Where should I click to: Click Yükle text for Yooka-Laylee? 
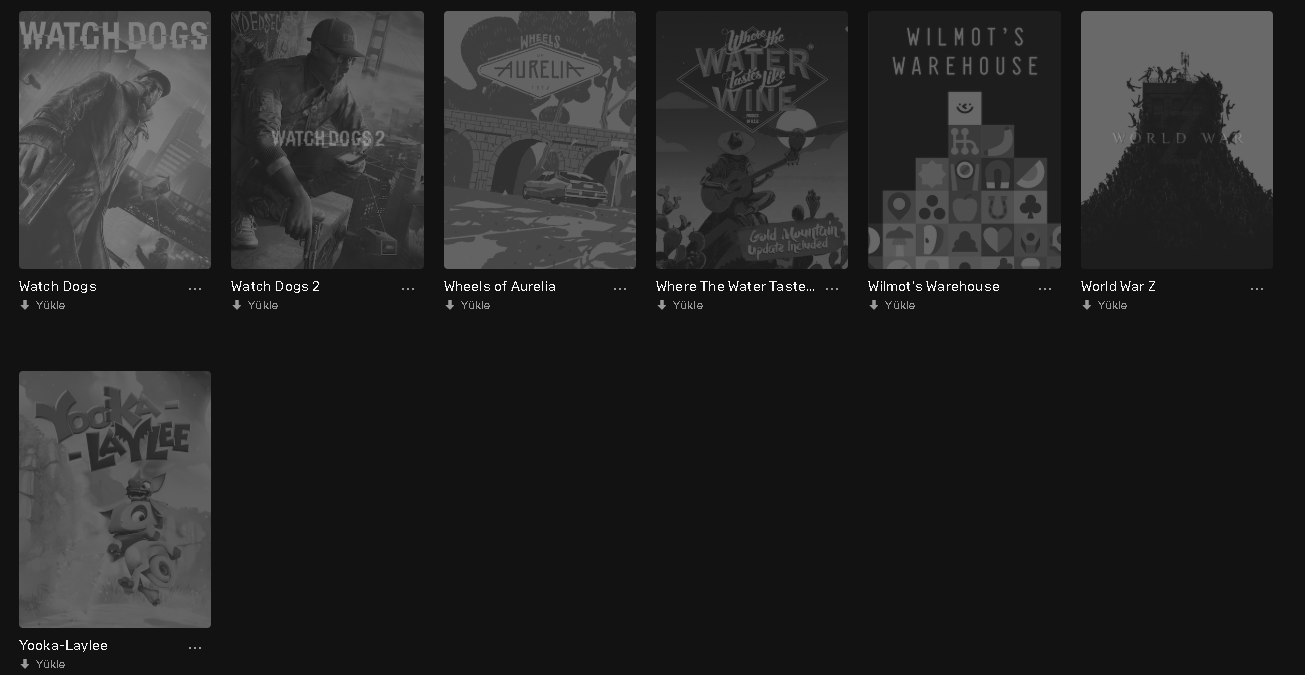click(x=50, y=664)
